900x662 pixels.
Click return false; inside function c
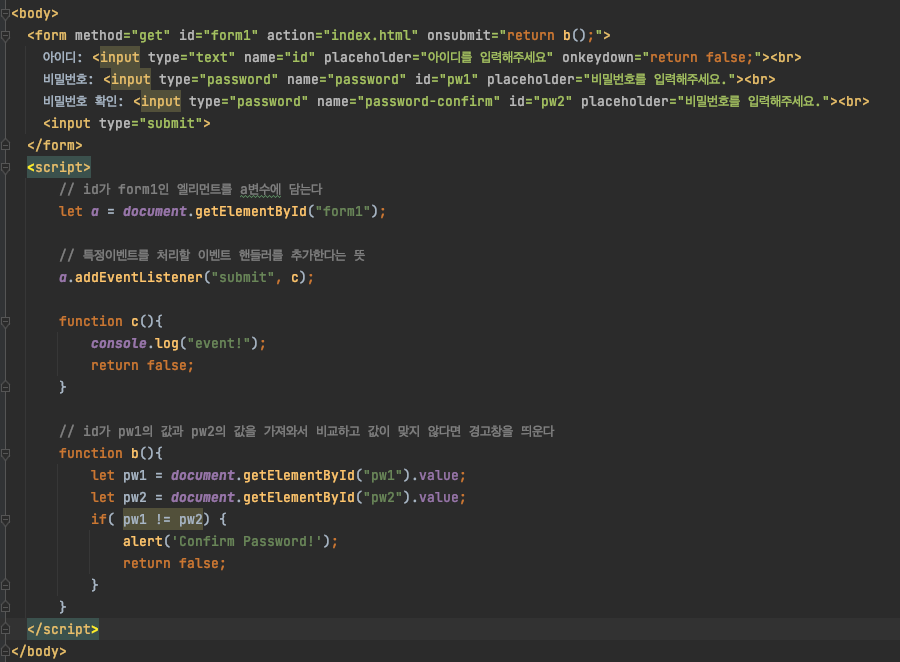142,365
